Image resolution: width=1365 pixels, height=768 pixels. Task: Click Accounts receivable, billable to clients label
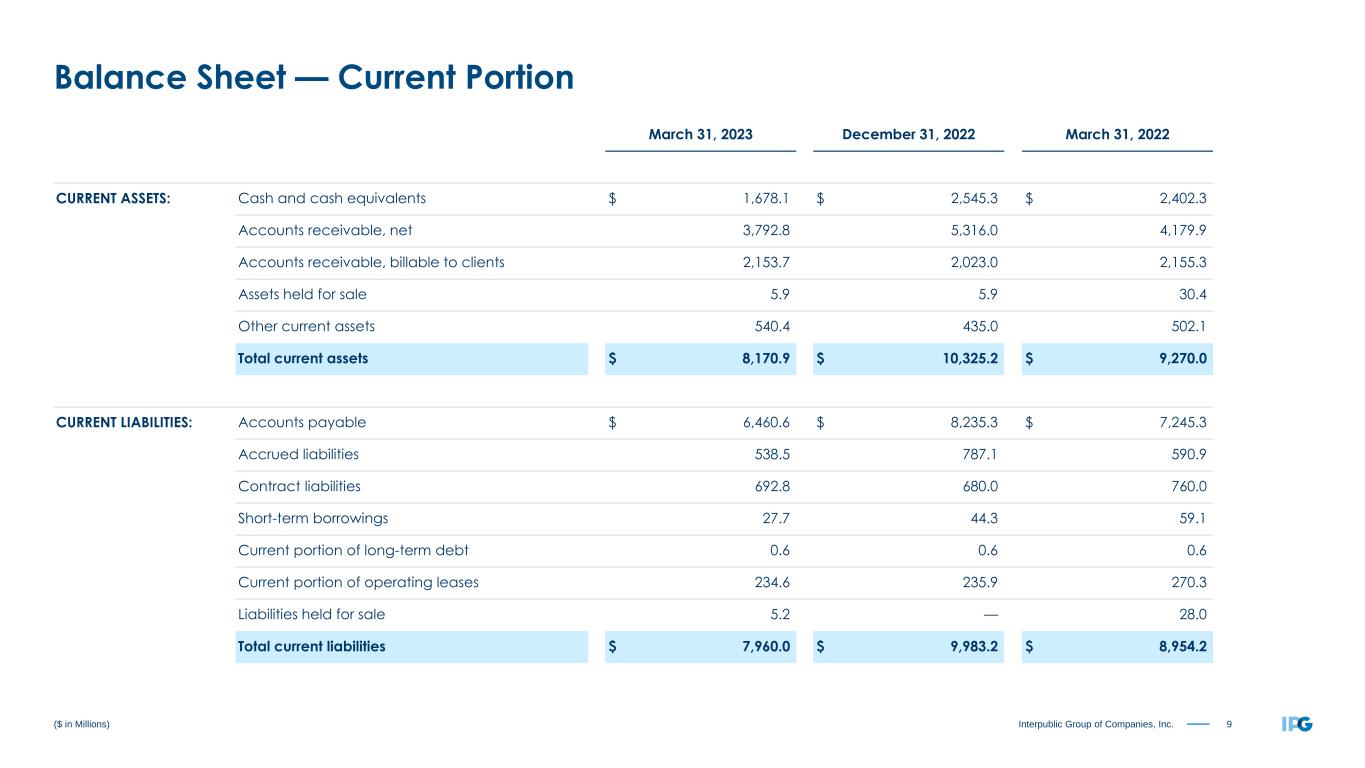pyautogui.click(x=371, y=262)
